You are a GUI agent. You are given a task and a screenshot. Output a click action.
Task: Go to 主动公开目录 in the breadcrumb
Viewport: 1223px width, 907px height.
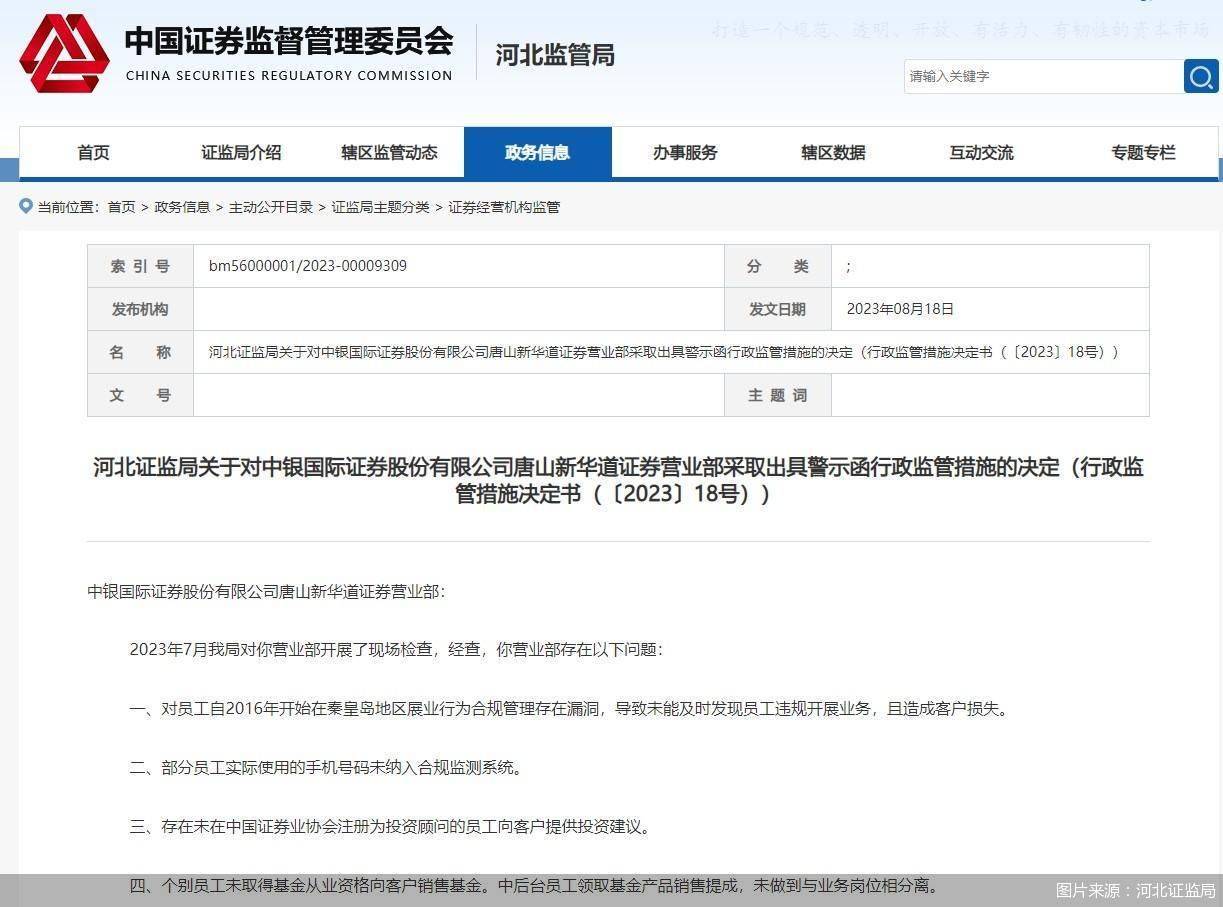[x=271, y=207]
